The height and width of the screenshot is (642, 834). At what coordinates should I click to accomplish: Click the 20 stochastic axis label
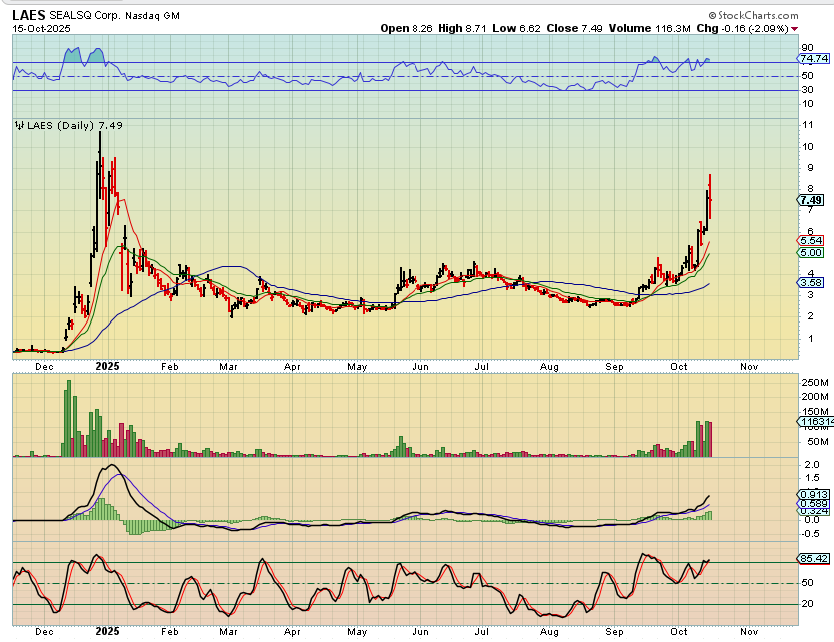click(807, 603)
